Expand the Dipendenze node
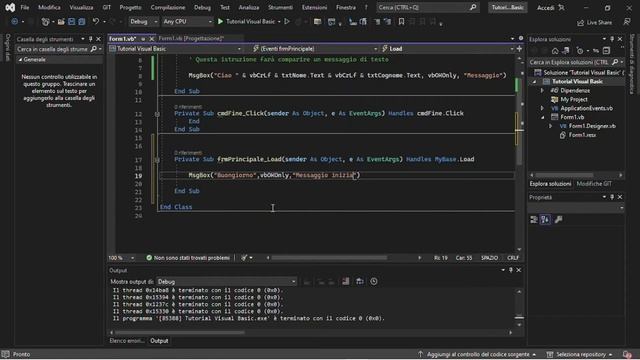 (542, 91)
